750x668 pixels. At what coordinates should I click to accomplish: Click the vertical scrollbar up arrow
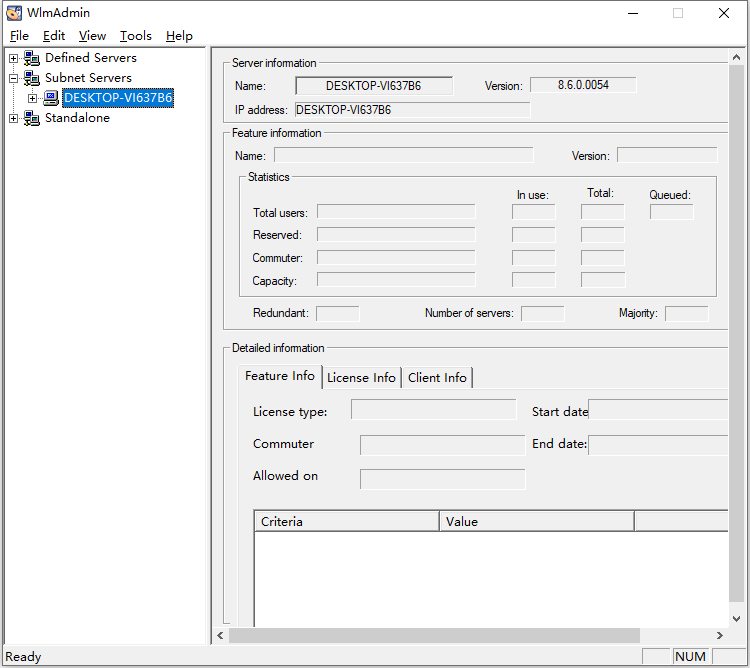tap(737, 57)
